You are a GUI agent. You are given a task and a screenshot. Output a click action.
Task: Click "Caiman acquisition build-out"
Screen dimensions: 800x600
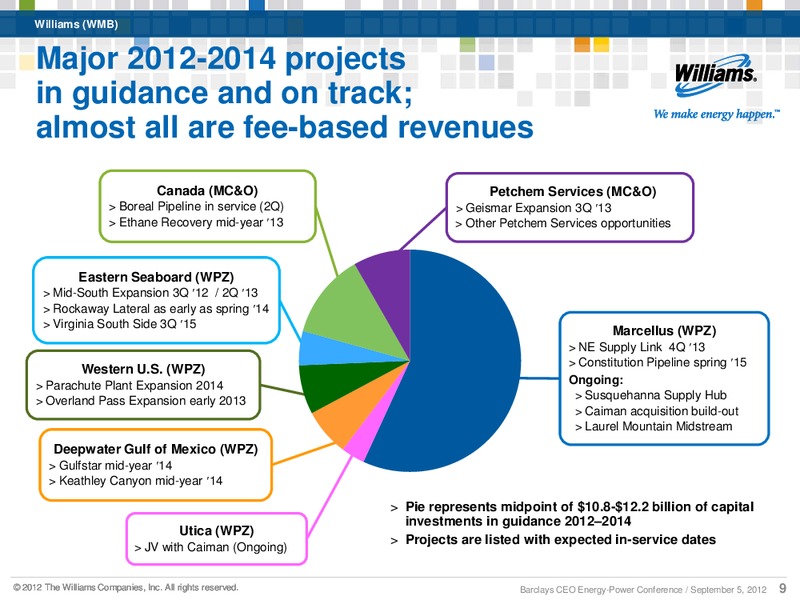click(x=661, y=411)
